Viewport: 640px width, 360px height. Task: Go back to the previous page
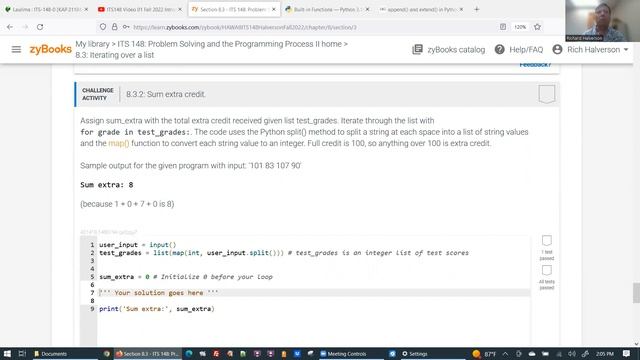(10, 27)
